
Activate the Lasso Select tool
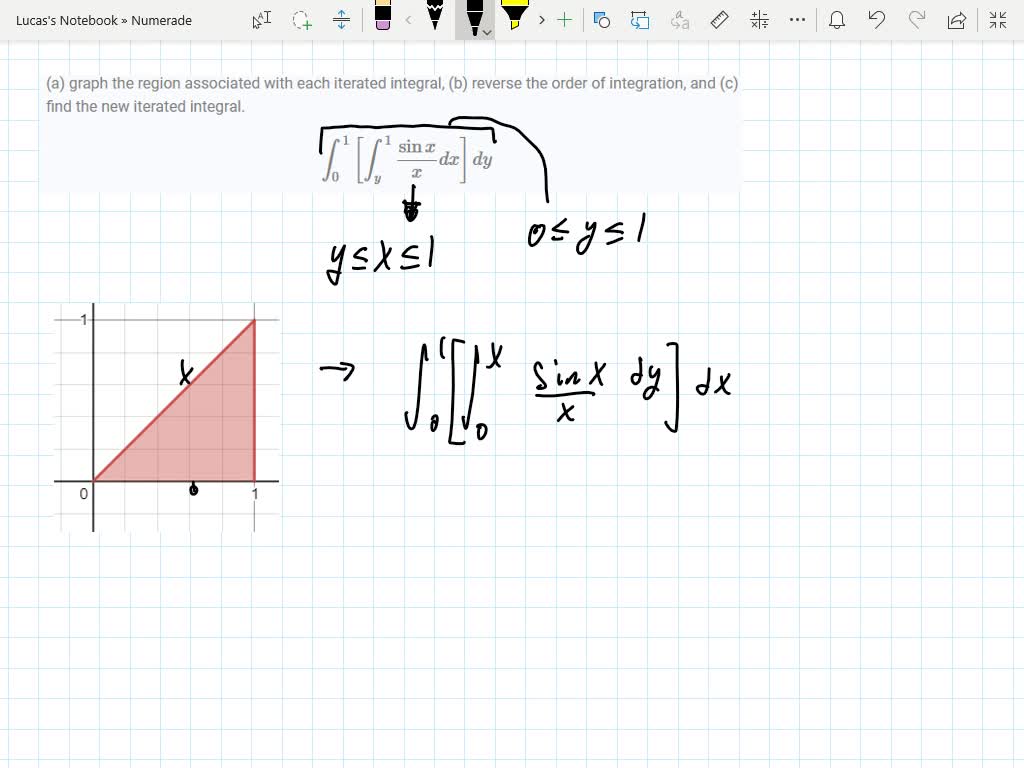click(300, 20)
